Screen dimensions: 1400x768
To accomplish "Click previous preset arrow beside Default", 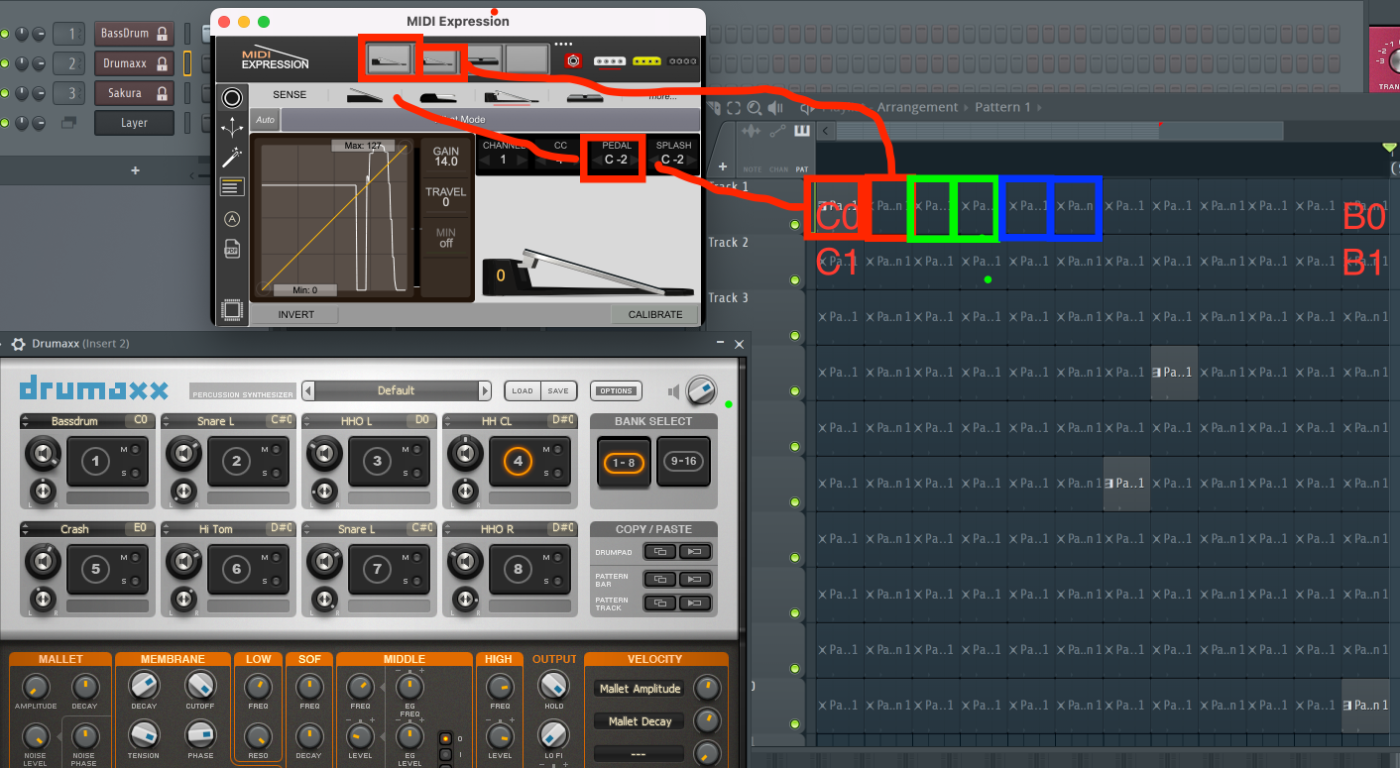I will pos(308,391).
